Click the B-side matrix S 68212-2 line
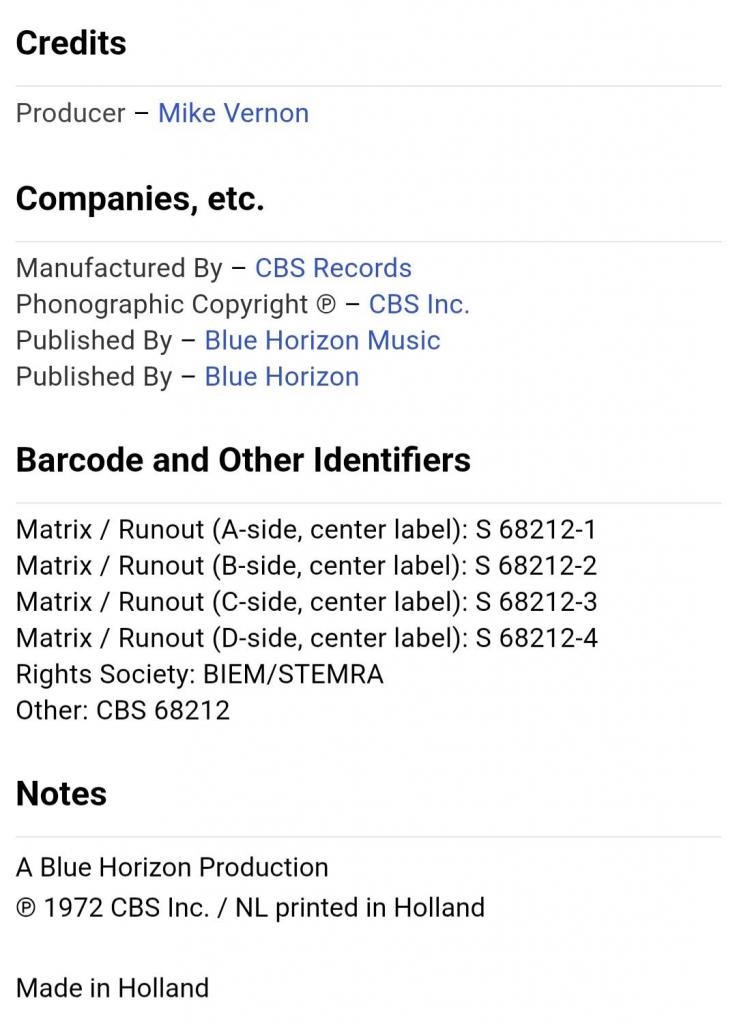This screenshot has height=1024, width=737. tap(305, 566)
